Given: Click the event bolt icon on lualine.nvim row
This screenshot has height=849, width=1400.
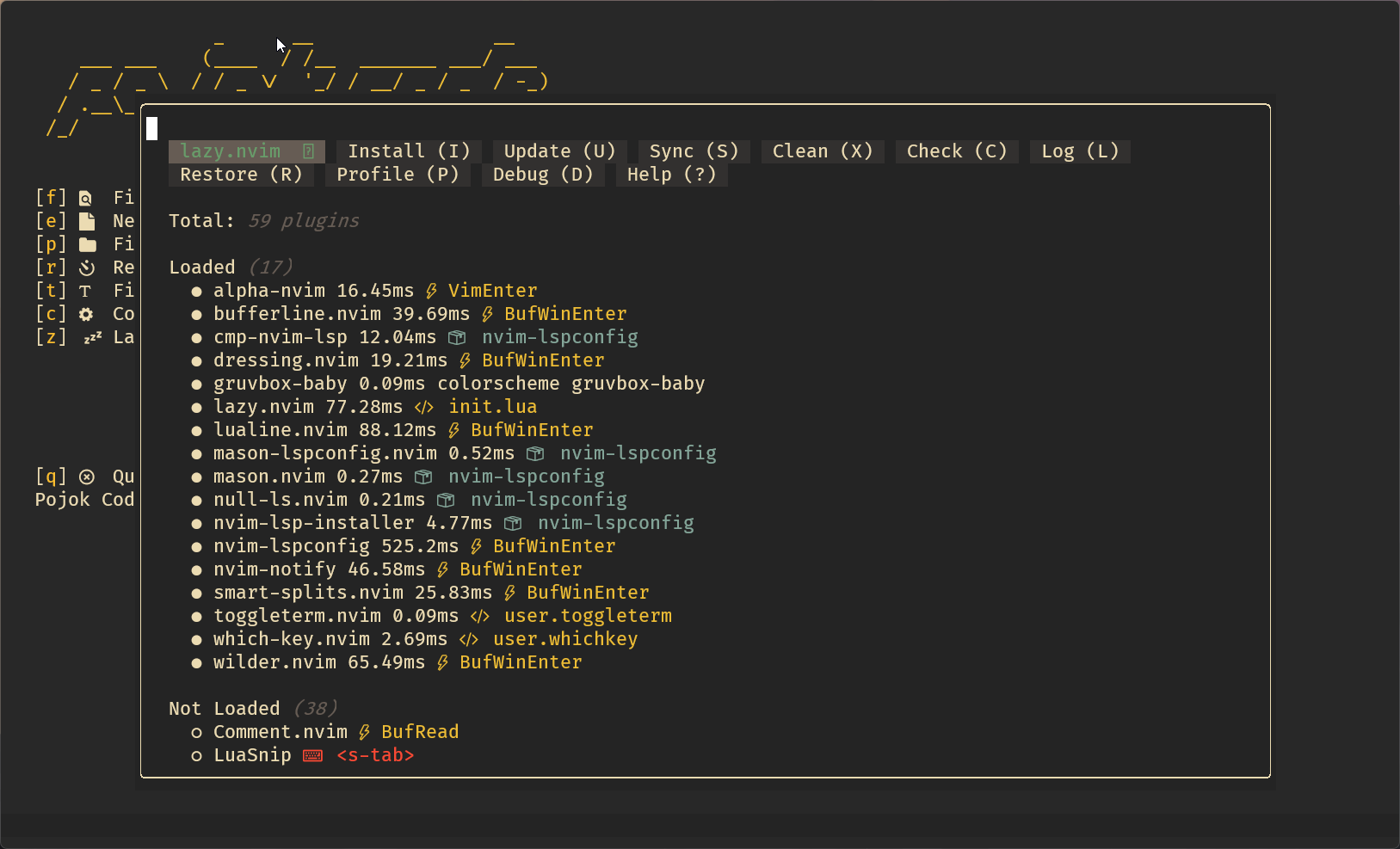Looking at the screenshot, I should (x=454, y=430).
